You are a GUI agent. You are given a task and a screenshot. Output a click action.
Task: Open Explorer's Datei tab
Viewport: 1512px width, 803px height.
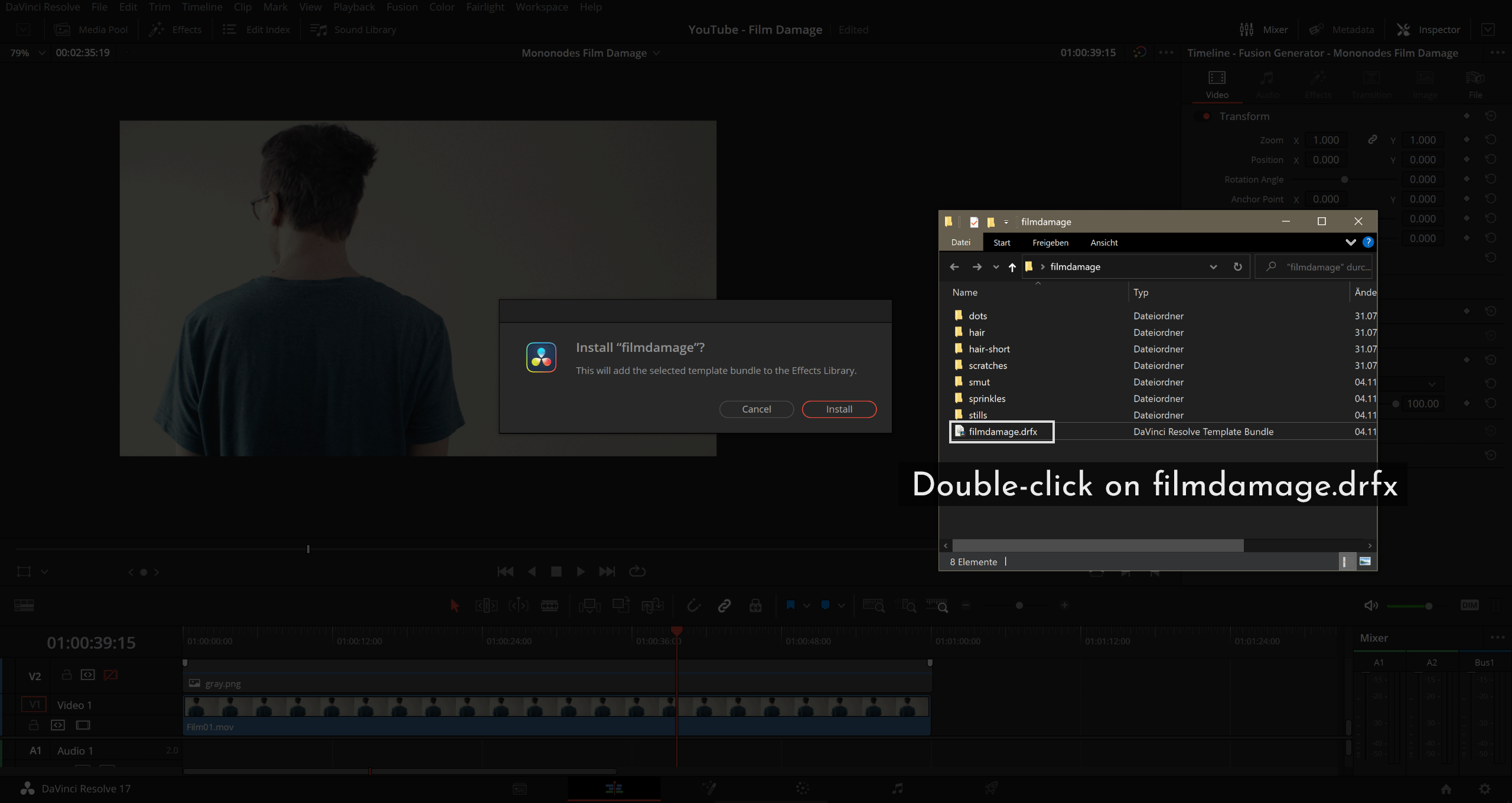point(960,242)
